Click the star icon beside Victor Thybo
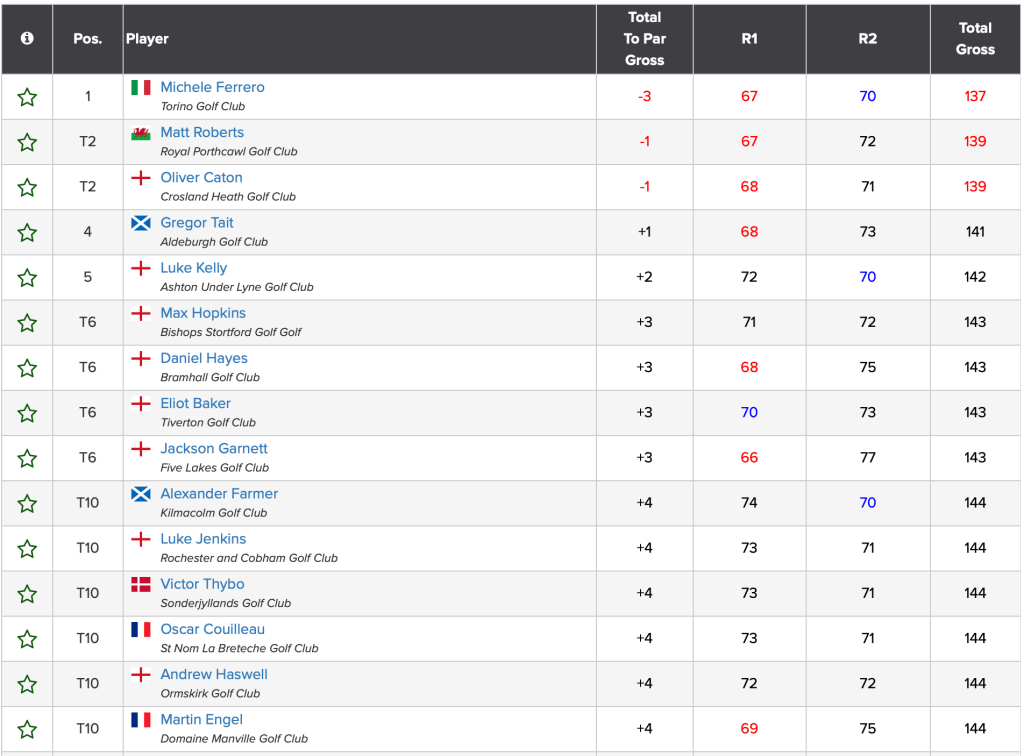The width and height of the screenshot is (1024, 756). 27,594
